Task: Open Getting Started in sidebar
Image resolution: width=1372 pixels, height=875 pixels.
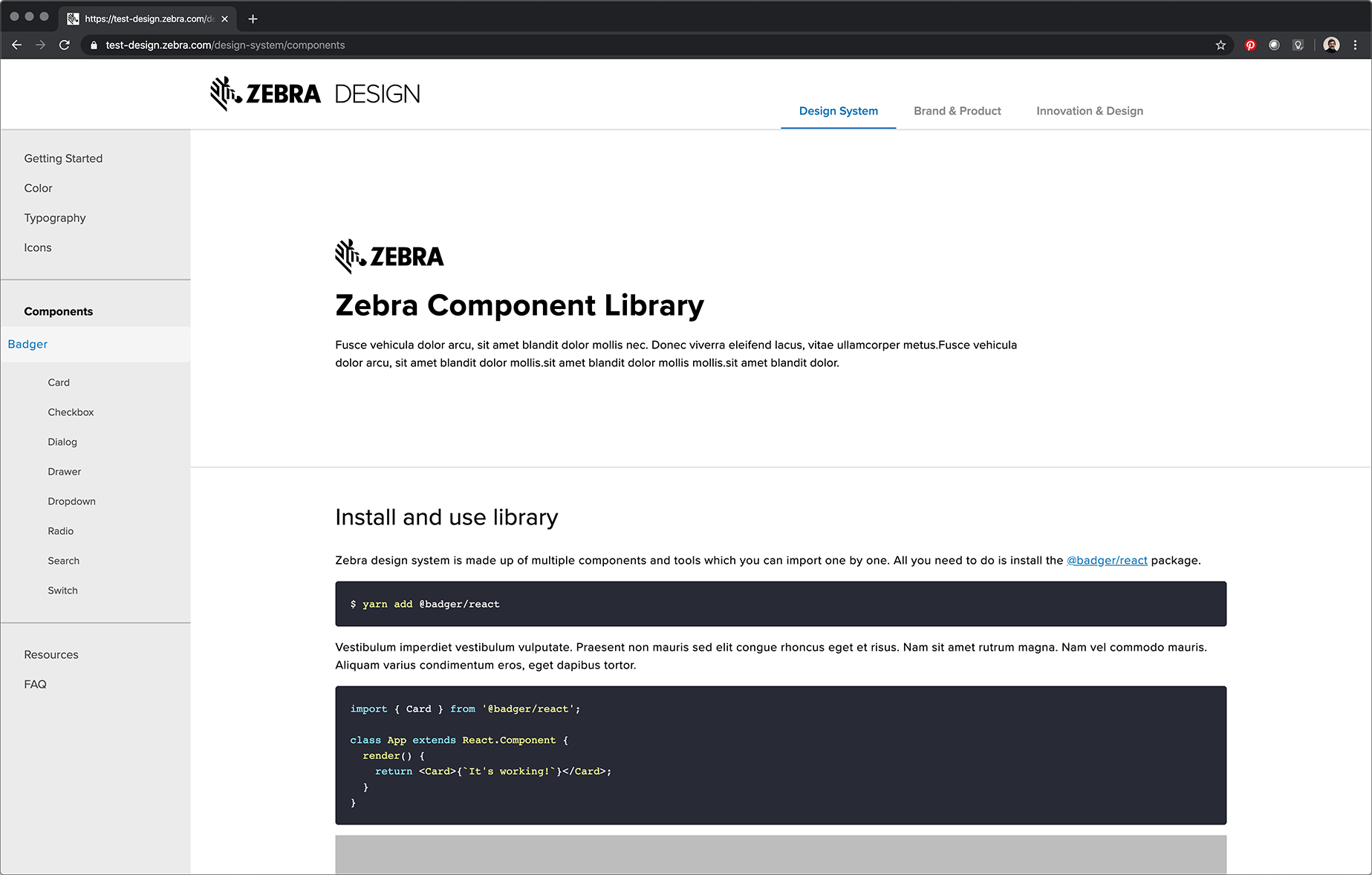Action: (x=63, y=158)
